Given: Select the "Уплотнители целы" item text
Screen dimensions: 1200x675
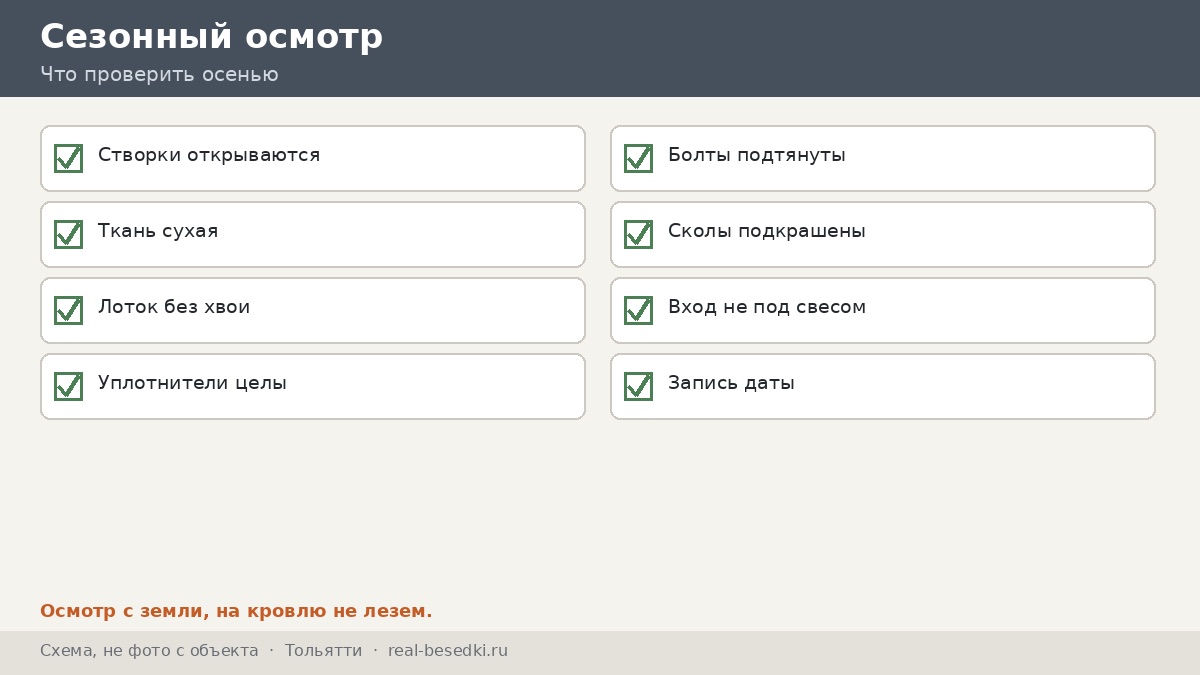Looking at the screenshot, I should point(192,383).
